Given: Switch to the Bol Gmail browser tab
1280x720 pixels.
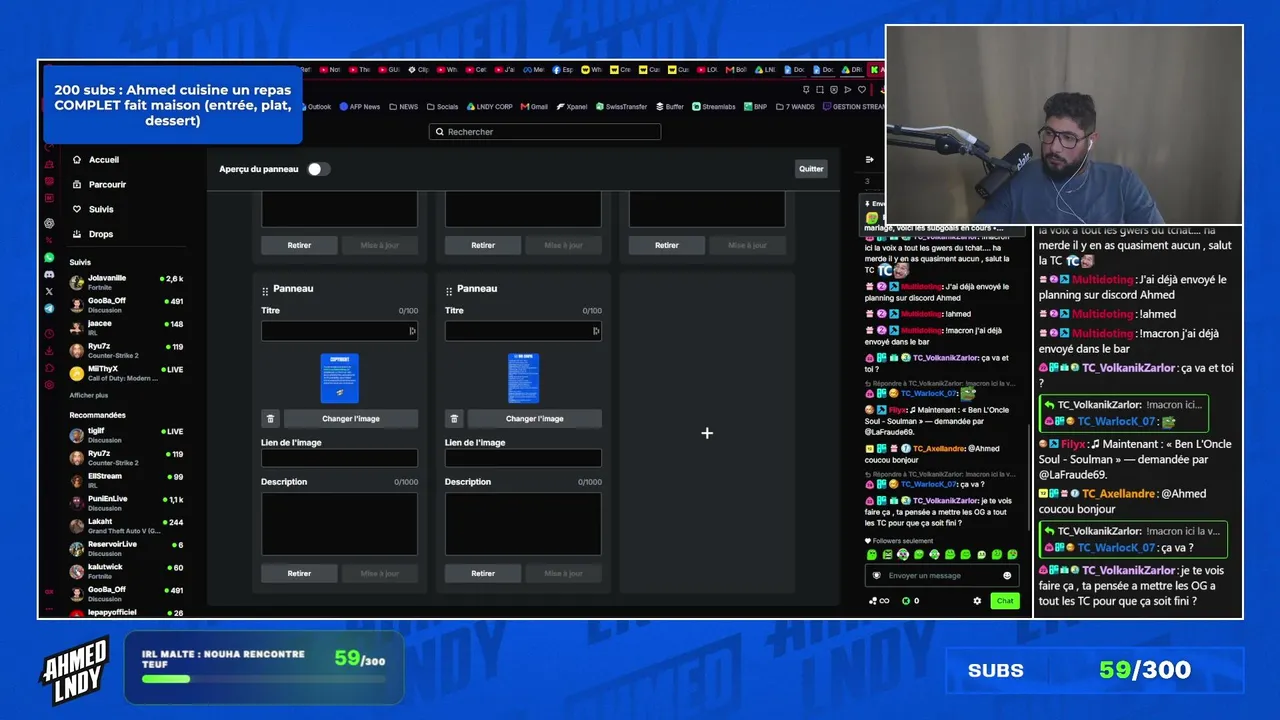Looking at the screenshot, I should [x=737, y=70].
